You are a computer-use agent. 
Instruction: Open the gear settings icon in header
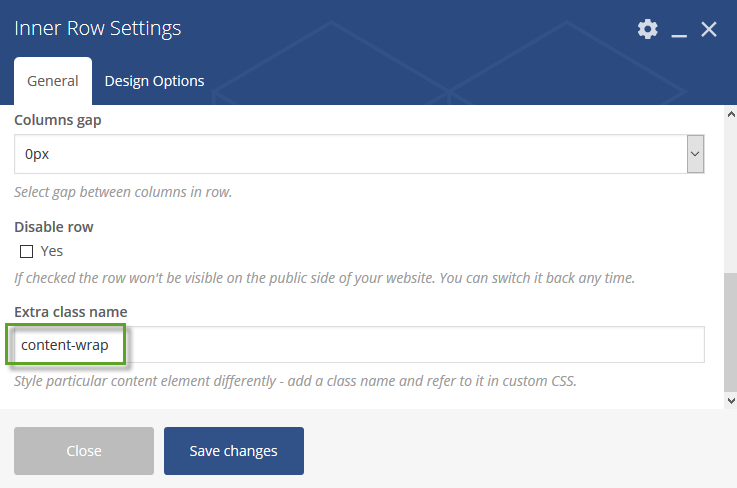pyautogui.click(x=647, y=29)
